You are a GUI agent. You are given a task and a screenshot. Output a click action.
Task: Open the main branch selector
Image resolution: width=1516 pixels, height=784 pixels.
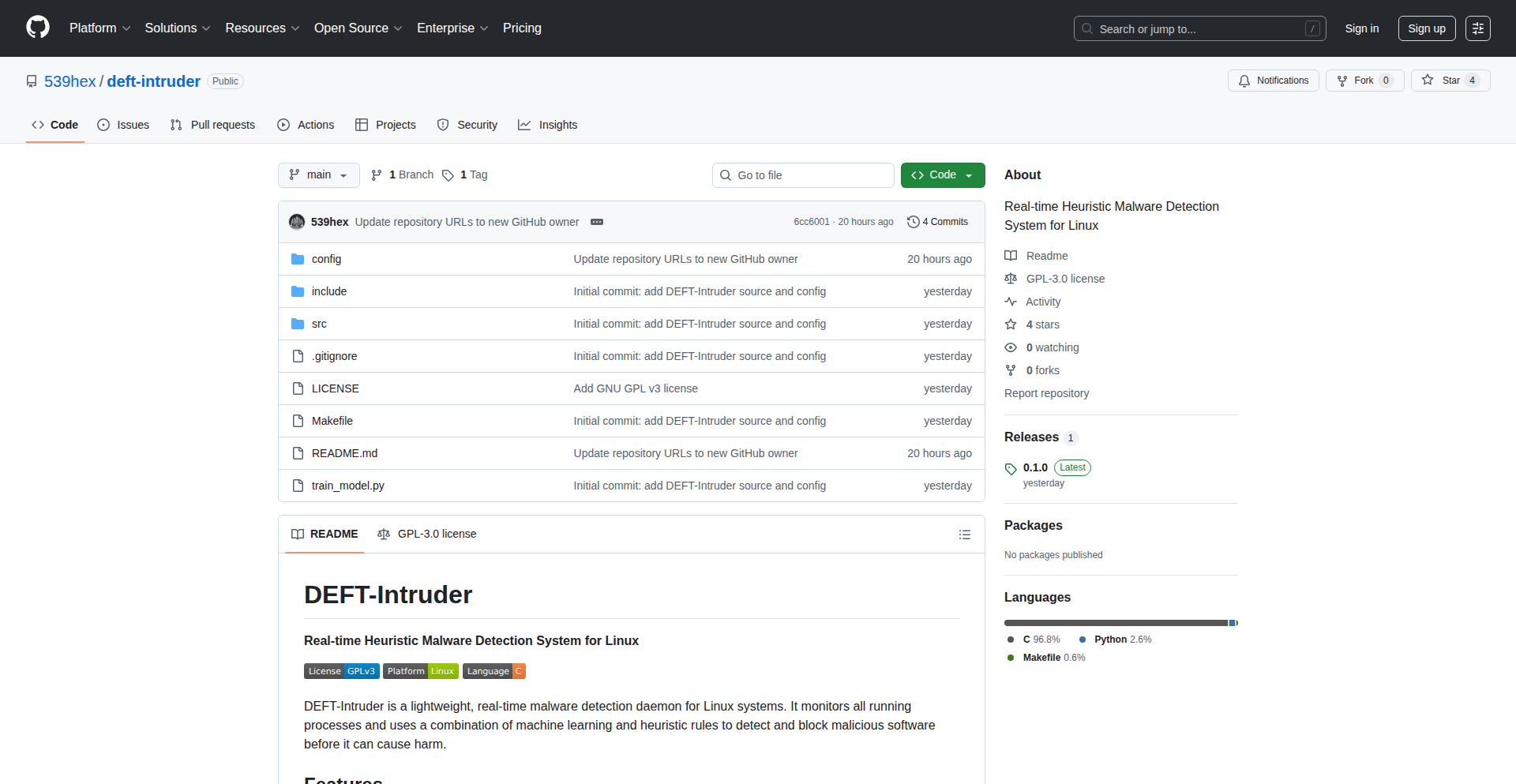(318, 174)
